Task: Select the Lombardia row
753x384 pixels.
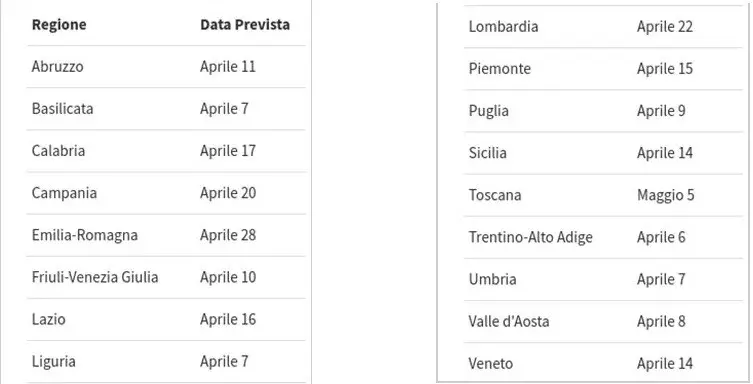Action: tap(603, 27)
